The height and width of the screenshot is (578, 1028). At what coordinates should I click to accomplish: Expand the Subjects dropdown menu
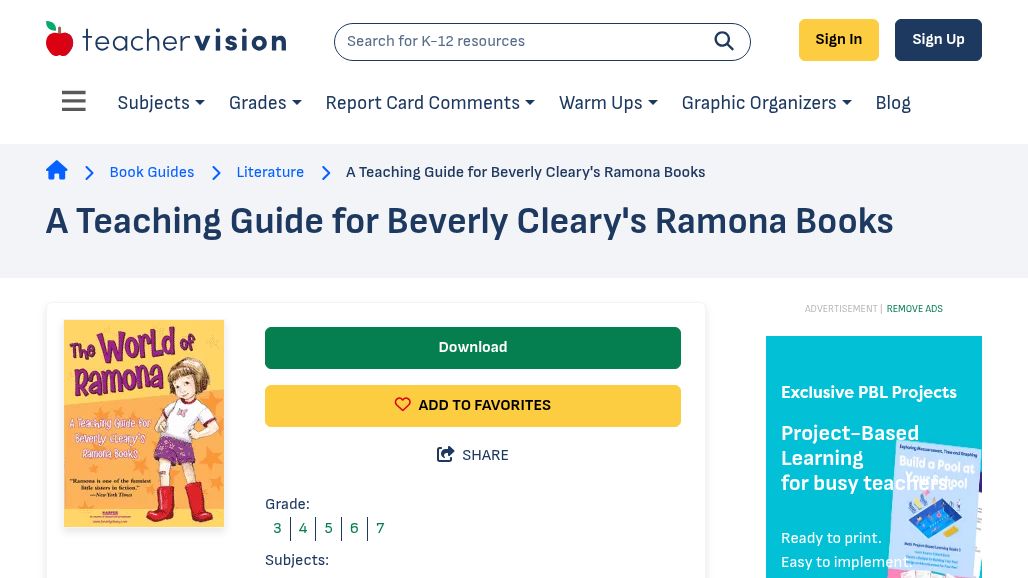tap(161, 103)
